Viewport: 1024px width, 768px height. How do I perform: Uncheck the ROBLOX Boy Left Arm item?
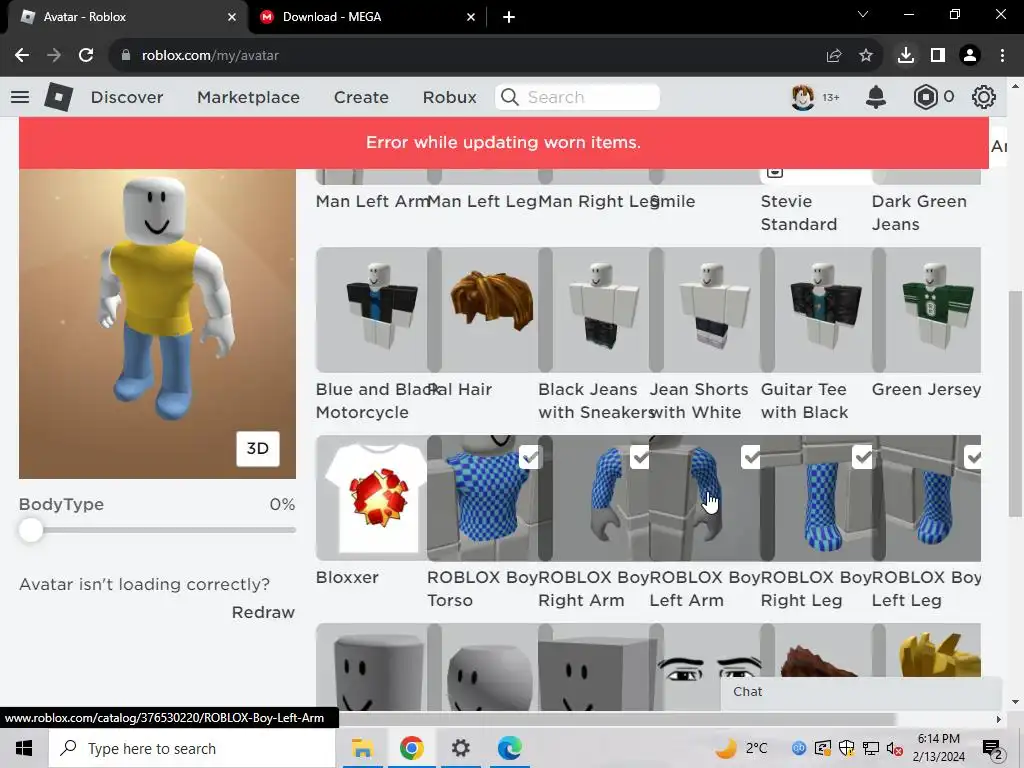752,457
